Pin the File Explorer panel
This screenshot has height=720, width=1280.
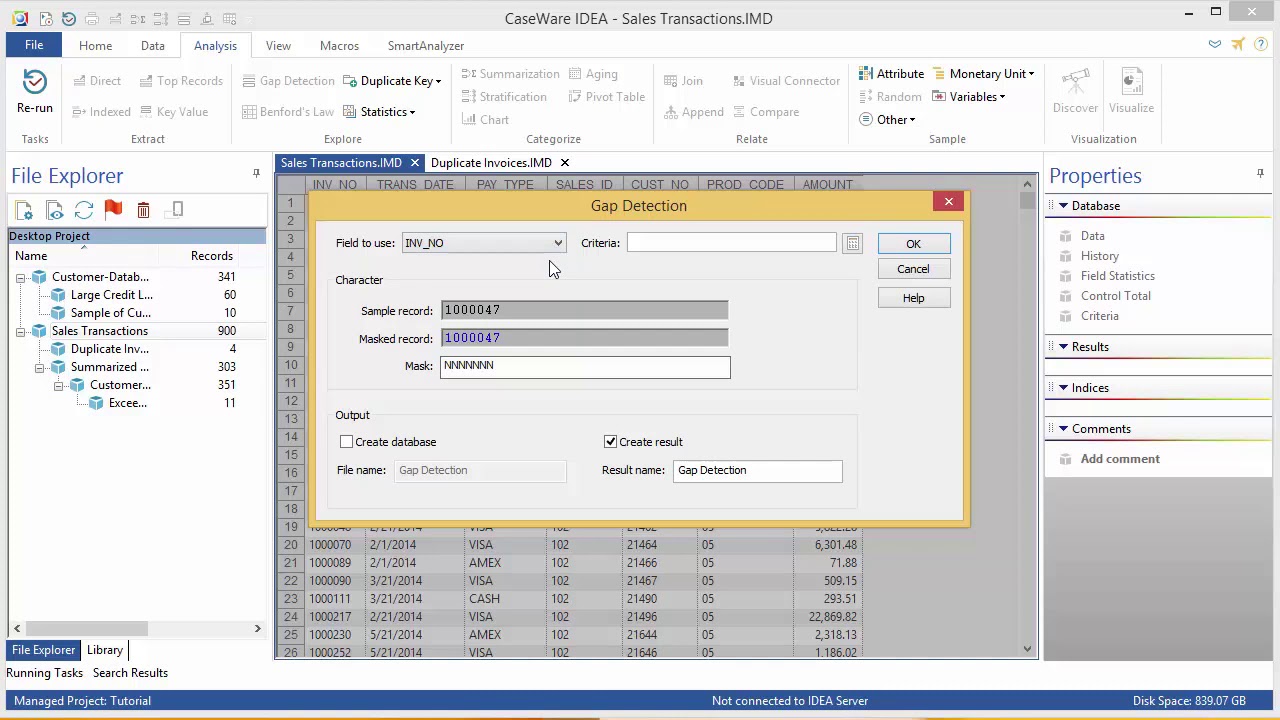click(256, 174)
